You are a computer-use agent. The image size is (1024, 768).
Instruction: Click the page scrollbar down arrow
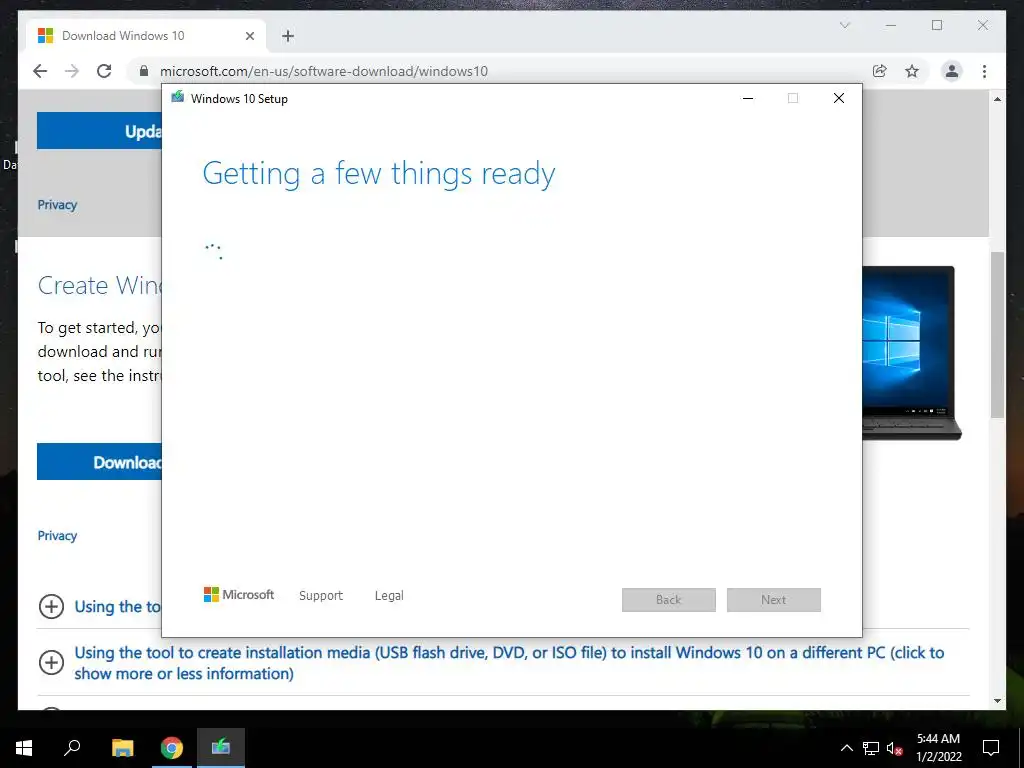[997, 701]
